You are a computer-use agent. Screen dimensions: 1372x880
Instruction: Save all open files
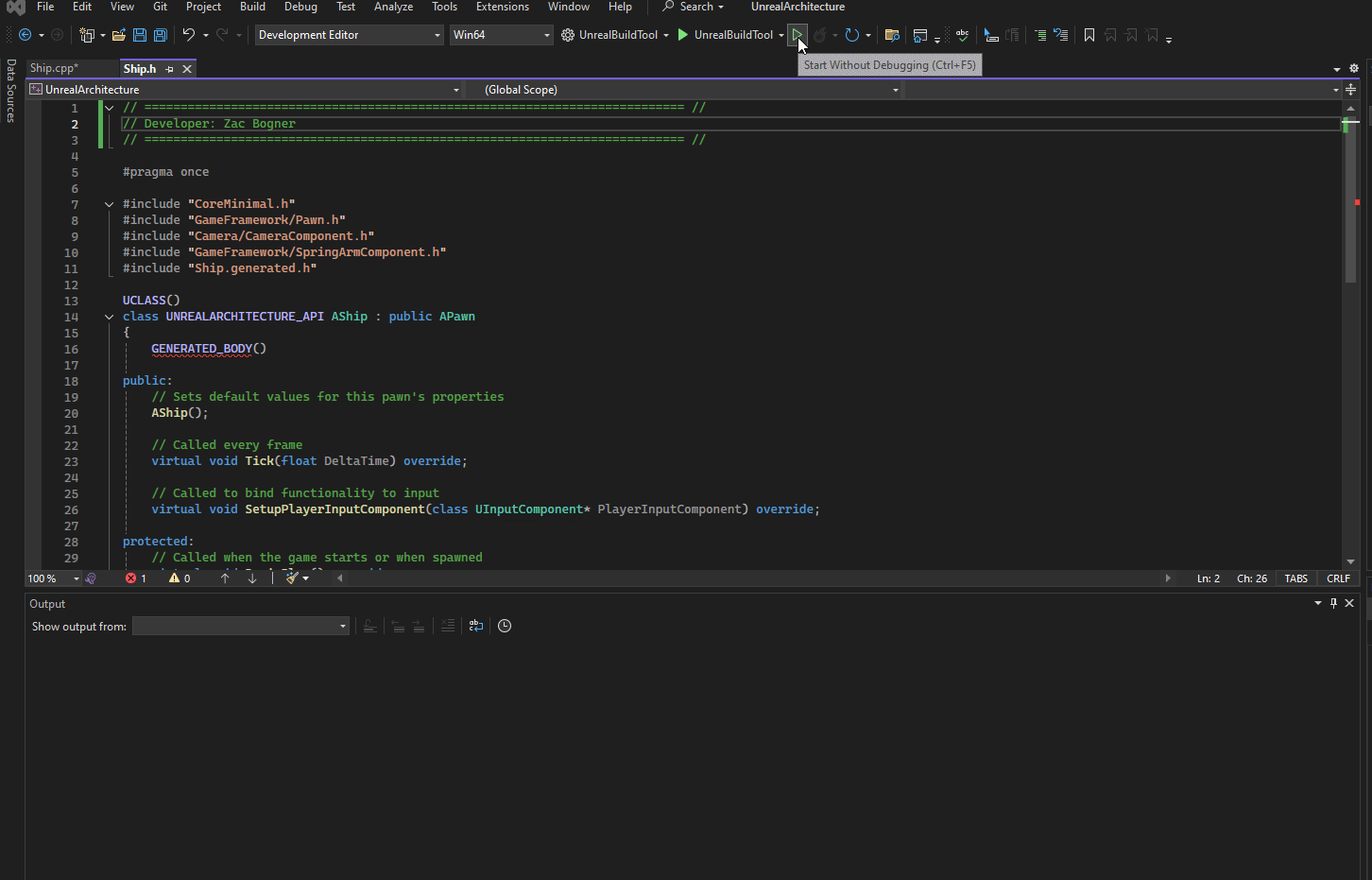(x=160, y=35)
